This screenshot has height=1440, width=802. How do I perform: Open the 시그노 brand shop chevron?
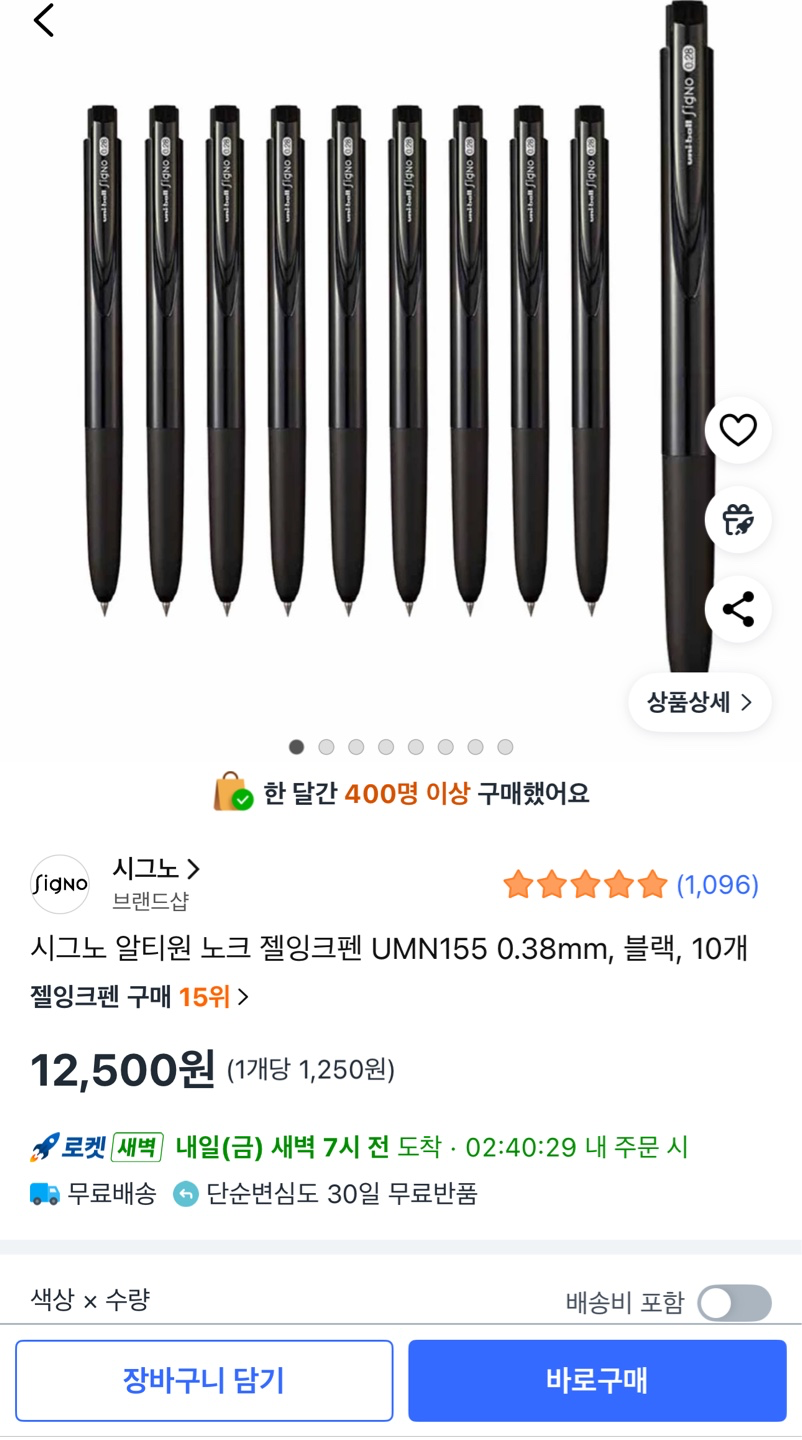pos(193,869)
